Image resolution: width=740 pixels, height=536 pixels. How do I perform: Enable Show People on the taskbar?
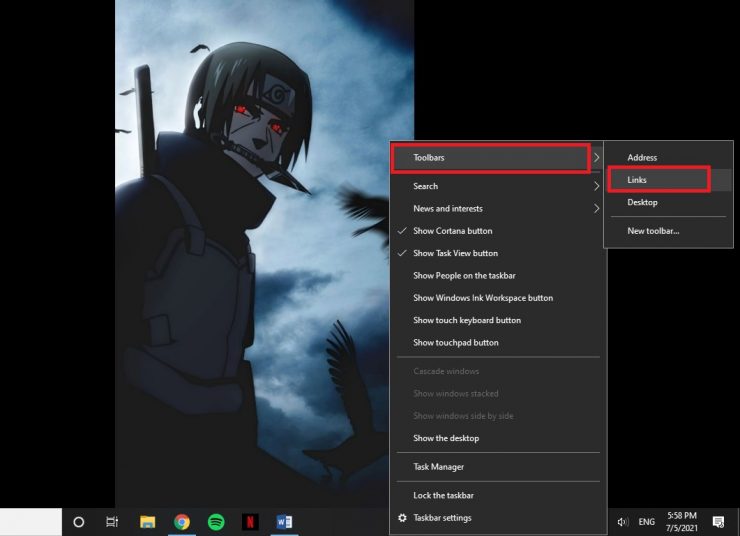click(498, 276)
